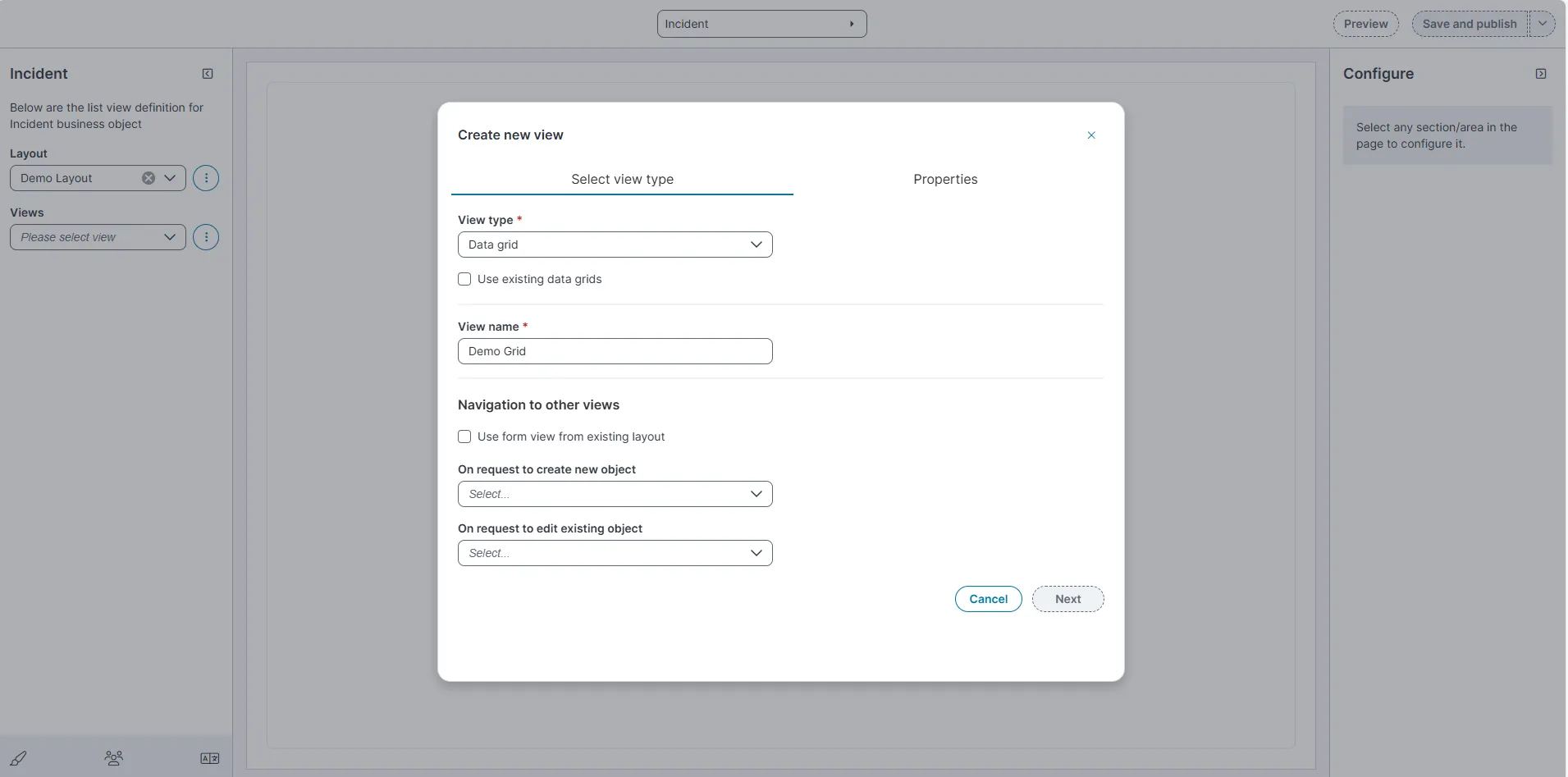1568x777 pixels.
Task: Collapse the Incident left panel icon
Action: [208, 74]
